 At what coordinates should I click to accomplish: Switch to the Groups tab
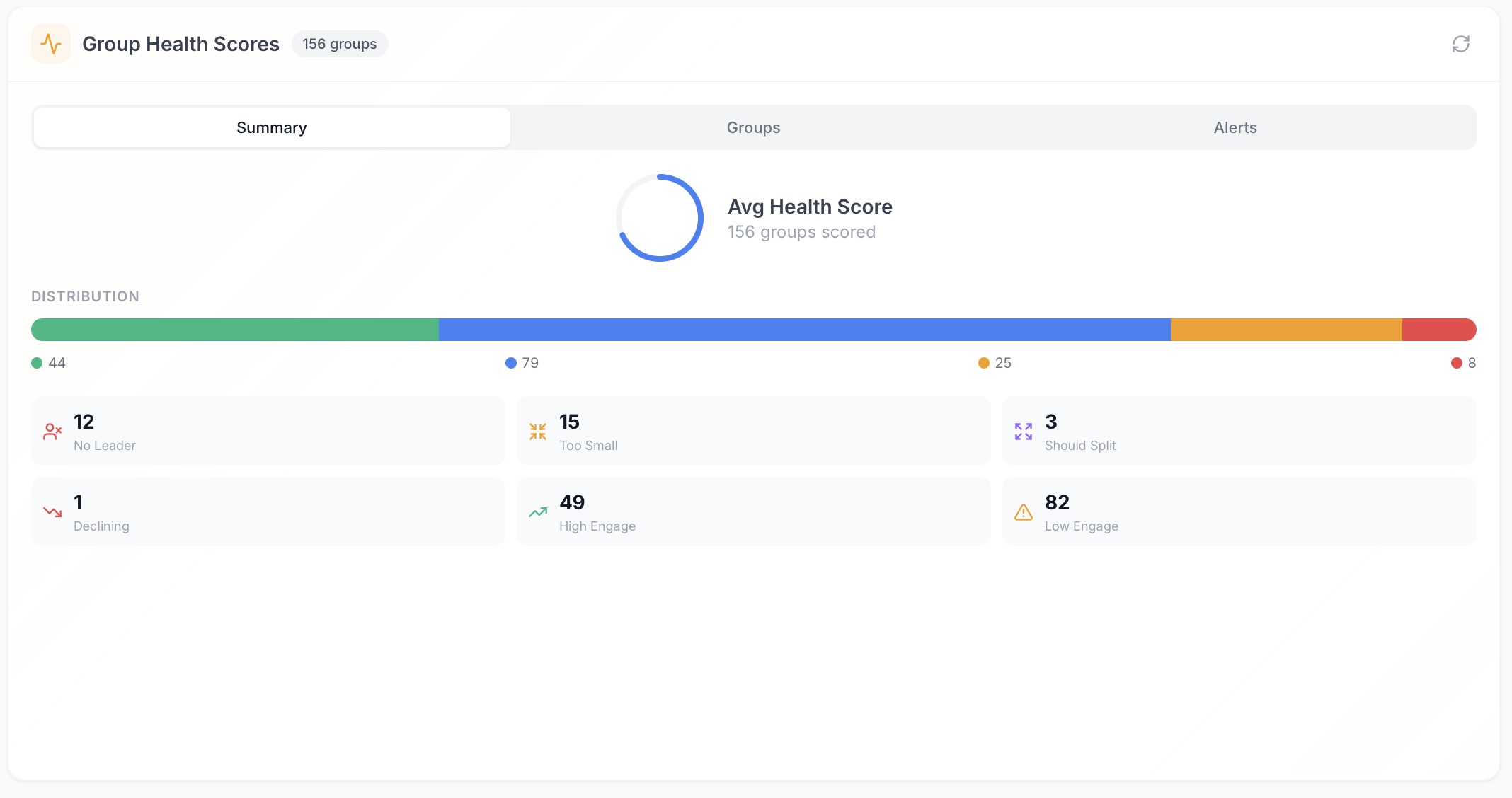click(752, 127)
